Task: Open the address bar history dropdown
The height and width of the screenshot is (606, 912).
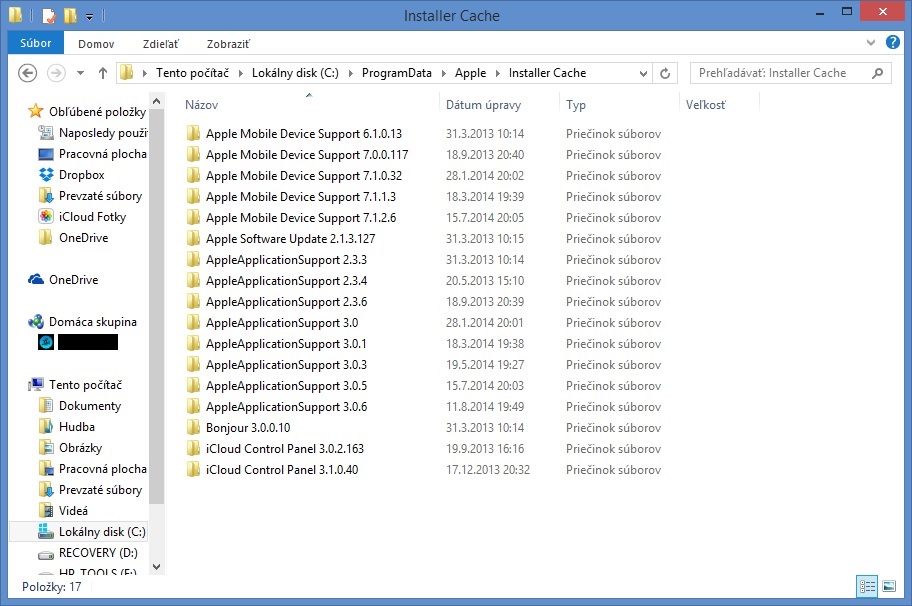Action: pos(643,73)
